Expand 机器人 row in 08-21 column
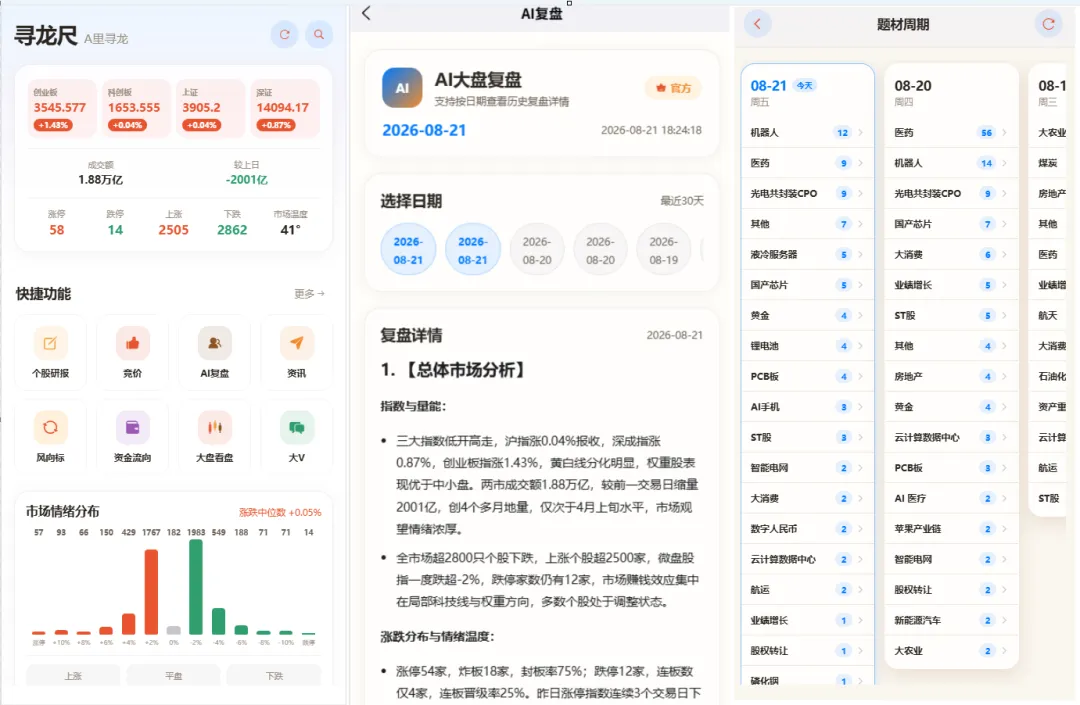Screen dimensions: 1080x705 [x=807, y=133]
